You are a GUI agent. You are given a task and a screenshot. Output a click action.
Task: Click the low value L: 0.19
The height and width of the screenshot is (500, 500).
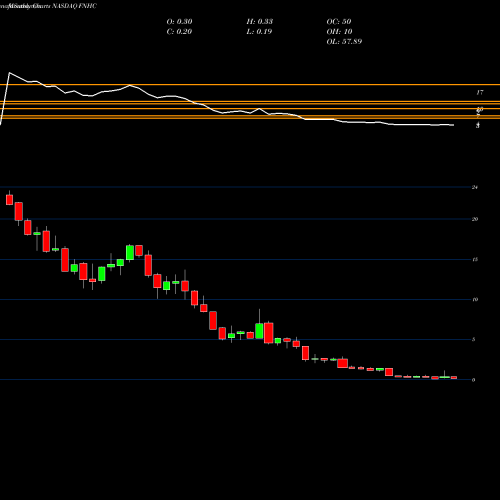coord(259,32)
